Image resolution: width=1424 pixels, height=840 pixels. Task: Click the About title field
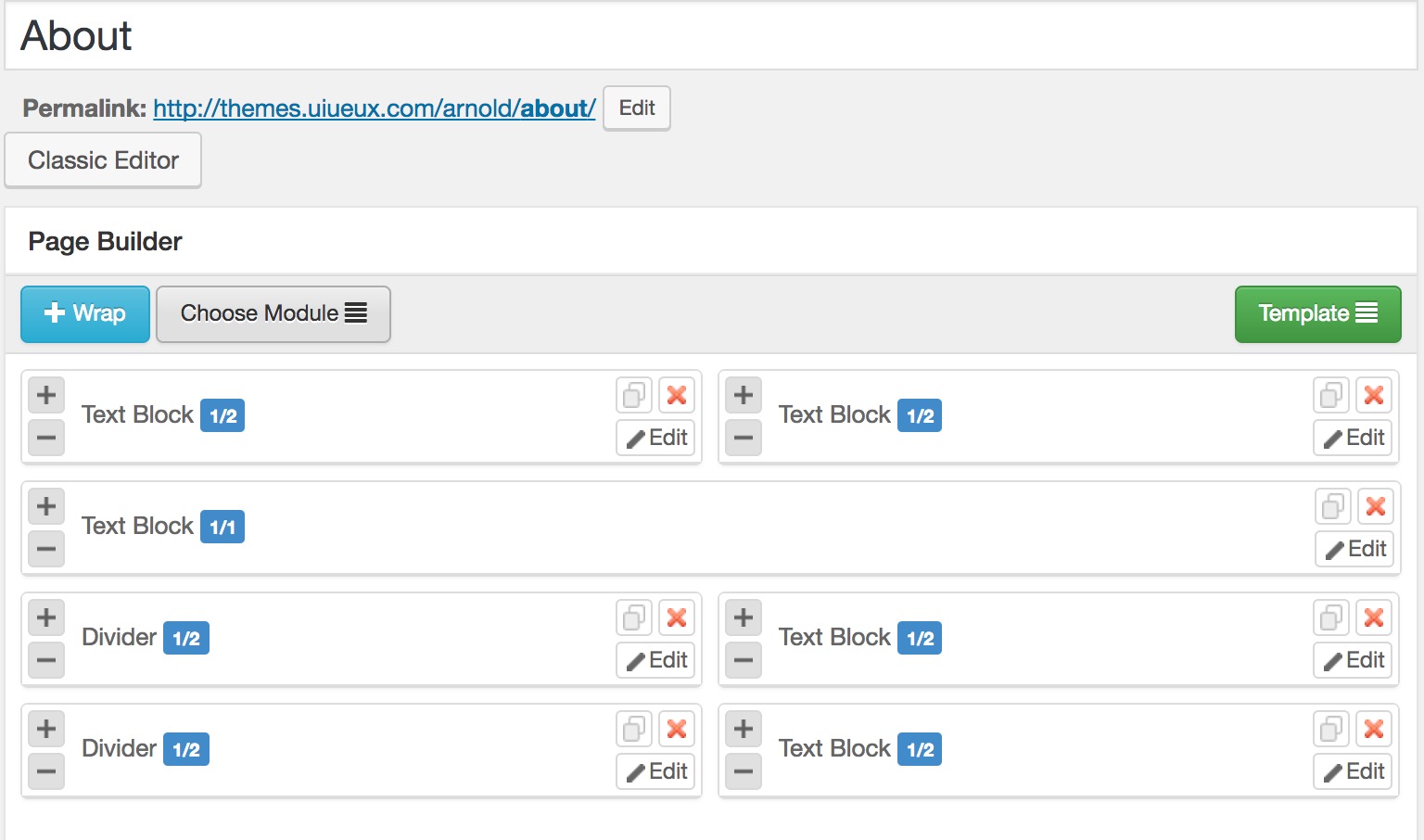pos(710,36)
